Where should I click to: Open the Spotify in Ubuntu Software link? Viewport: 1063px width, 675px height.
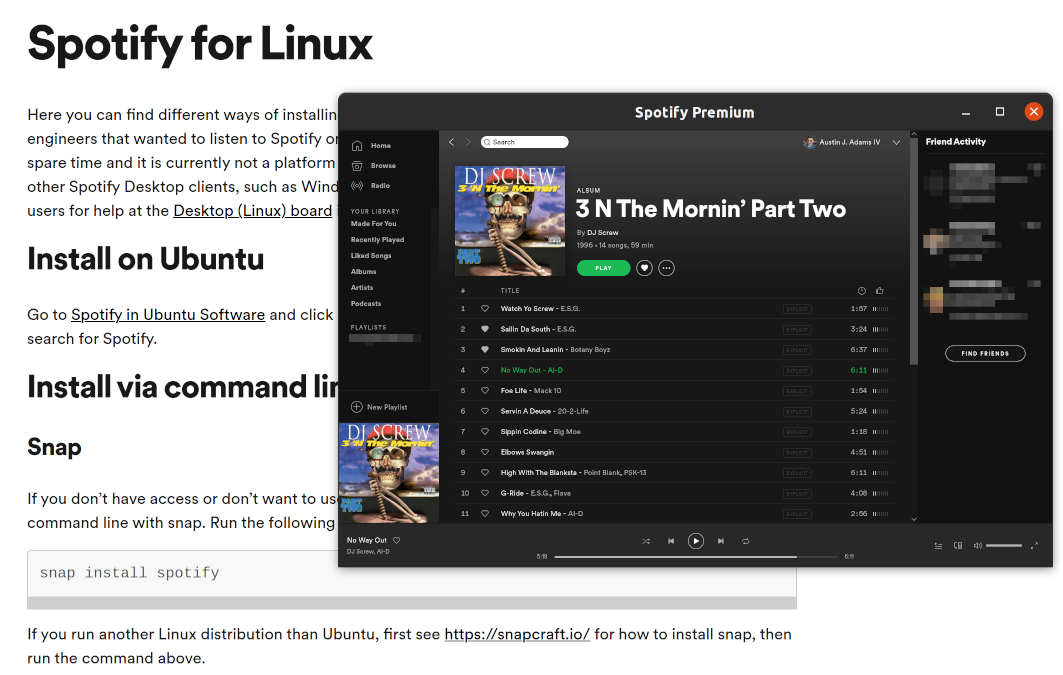tap(168, 314)
